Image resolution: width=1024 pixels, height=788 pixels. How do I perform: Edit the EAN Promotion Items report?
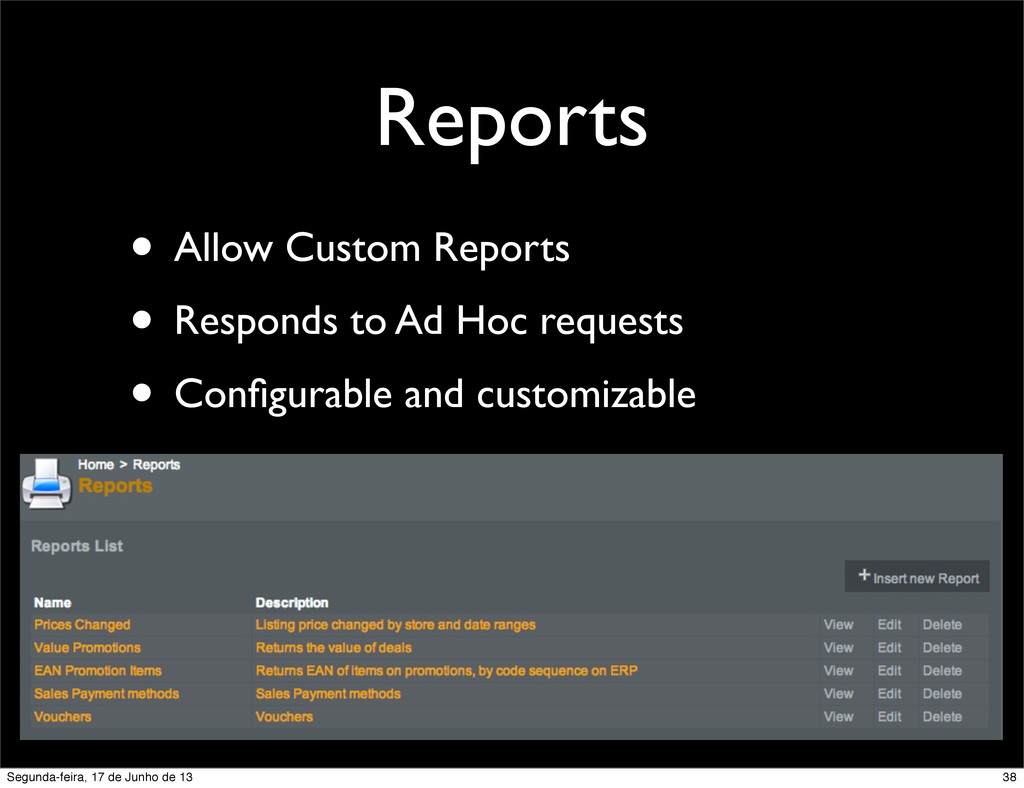pos(889,670)
